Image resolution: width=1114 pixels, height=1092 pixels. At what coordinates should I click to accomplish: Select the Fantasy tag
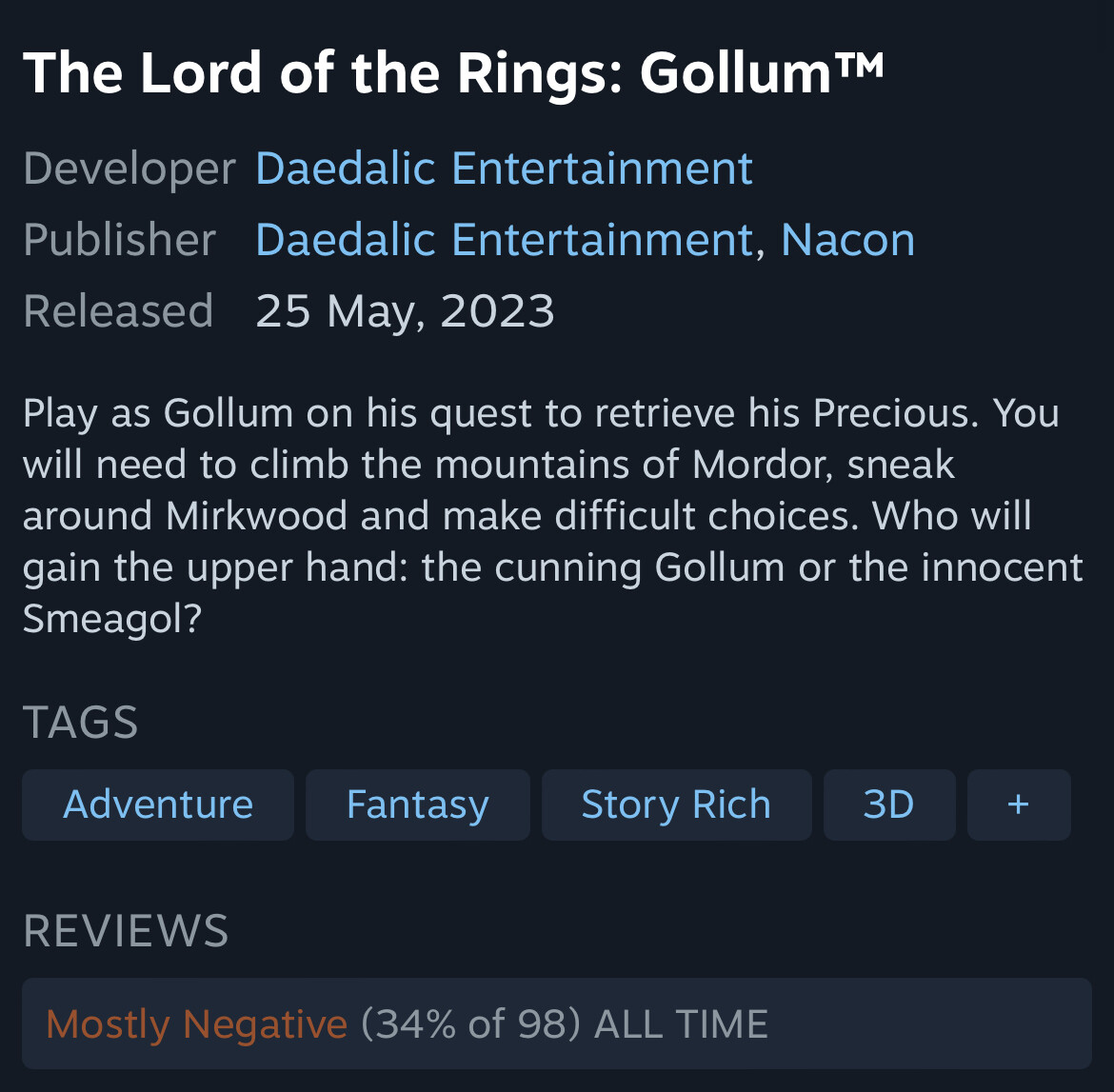417,804
